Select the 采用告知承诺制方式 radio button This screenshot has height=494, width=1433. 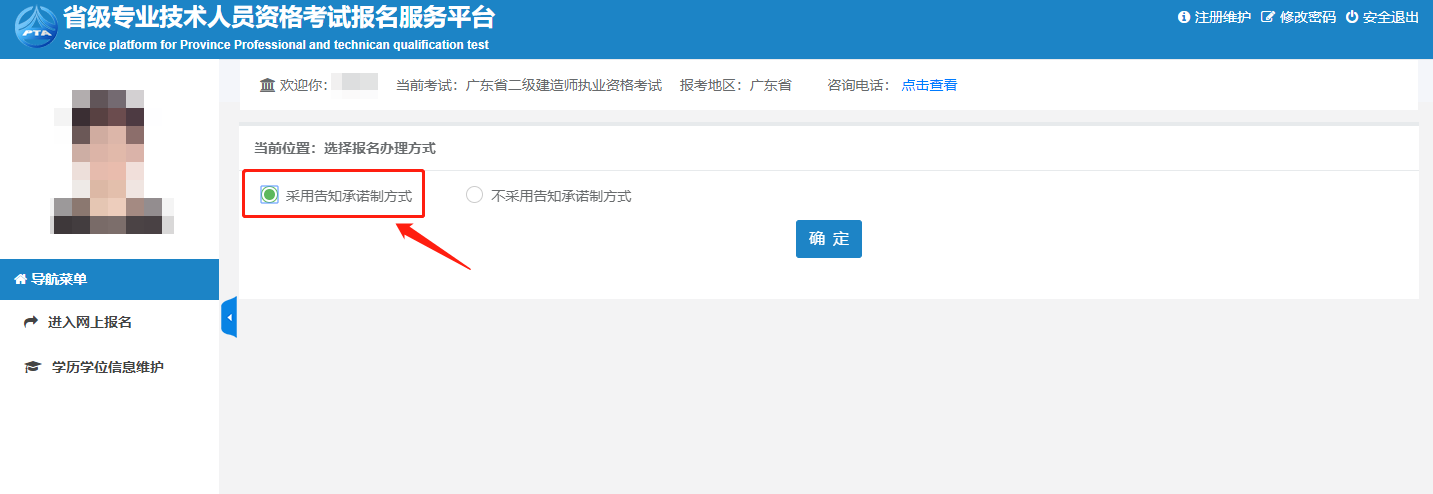pos(269,196)
